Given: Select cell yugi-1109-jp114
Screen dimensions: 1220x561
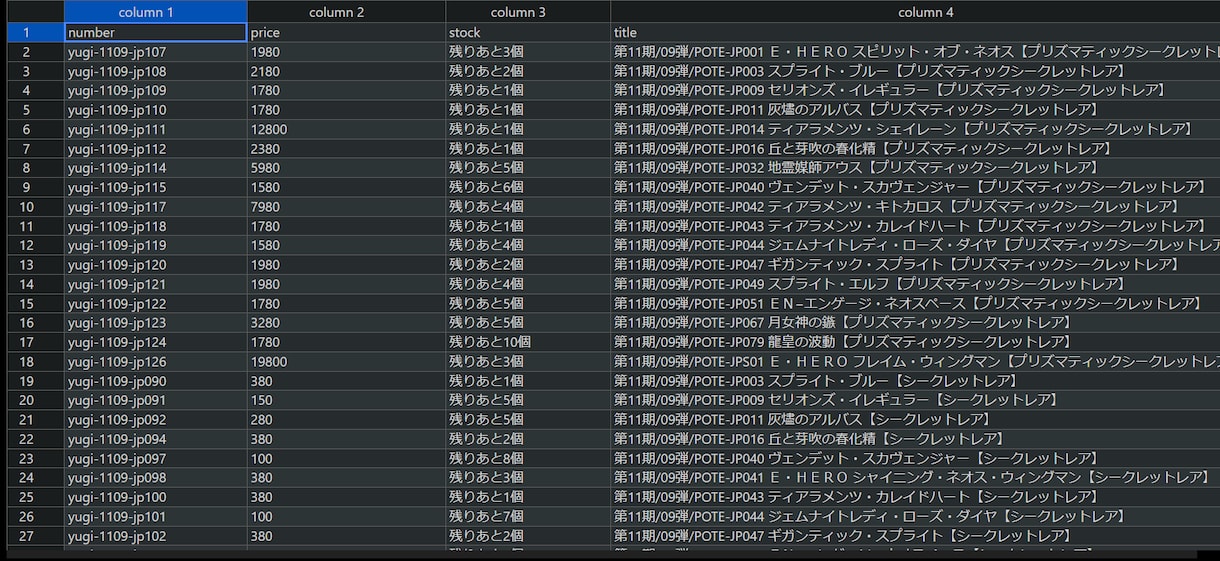Looking at the screenshot, I should click(x=155, y=168).
